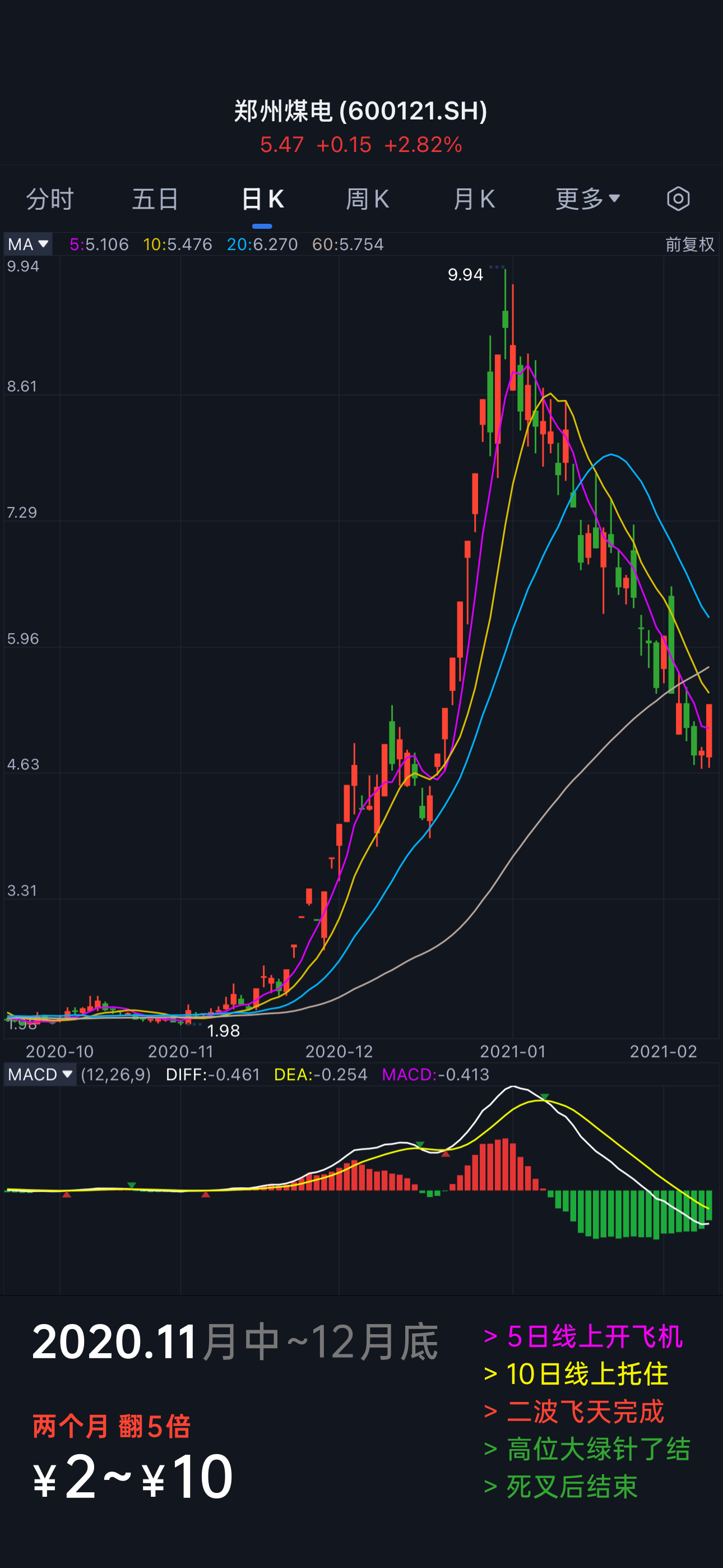Tap the red triangle marker near 2020-10 in MACD
This screenshot has width=723, height=1568.
[x=67, y=1195]
